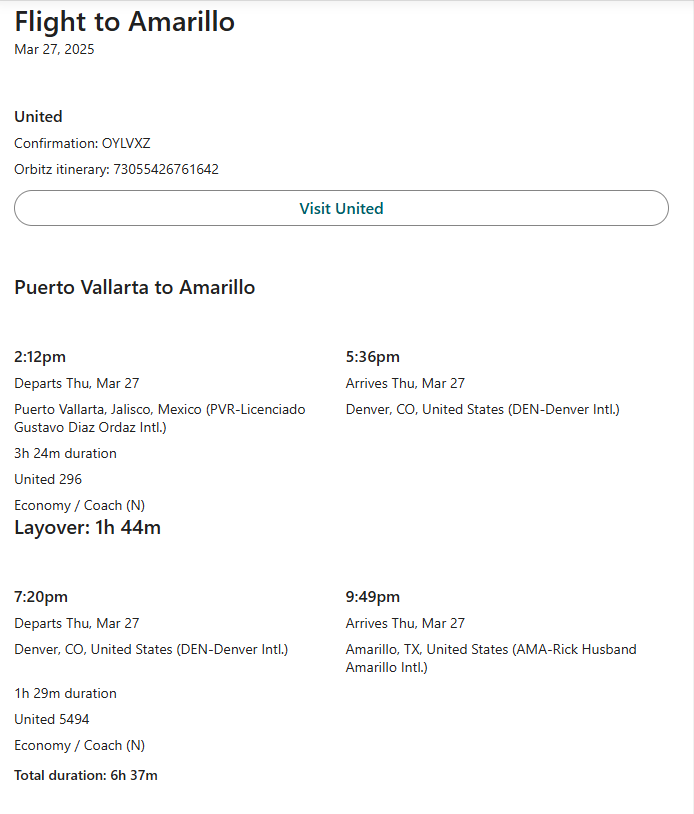Click the 9:49pm arrival time
694x814 pixels.
pos(373,597)
